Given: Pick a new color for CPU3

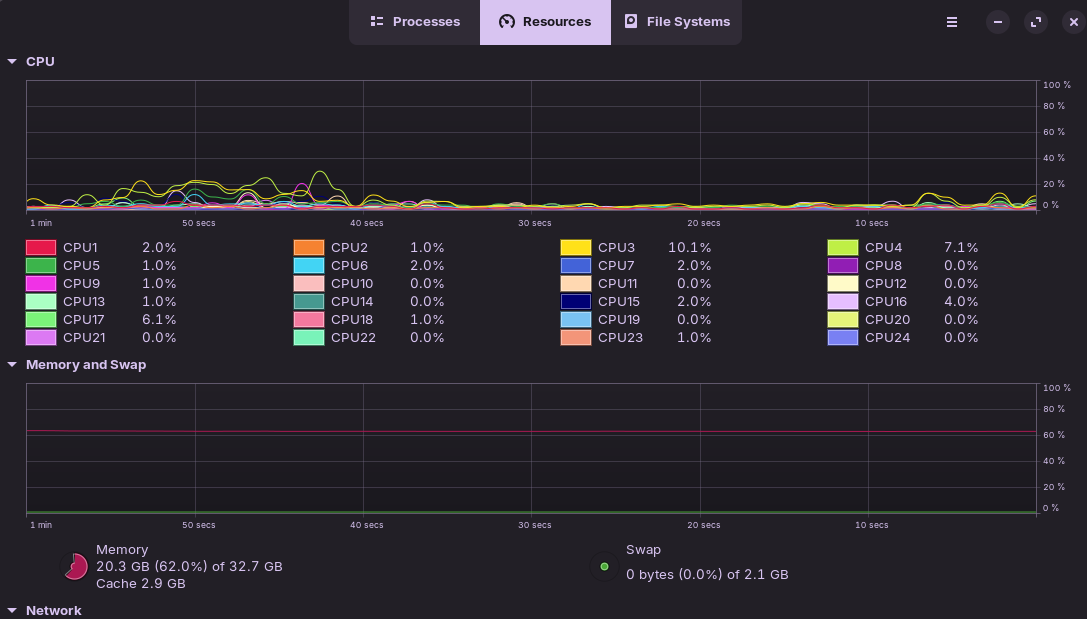Looking at the screenshot, I should coord(576,248).
